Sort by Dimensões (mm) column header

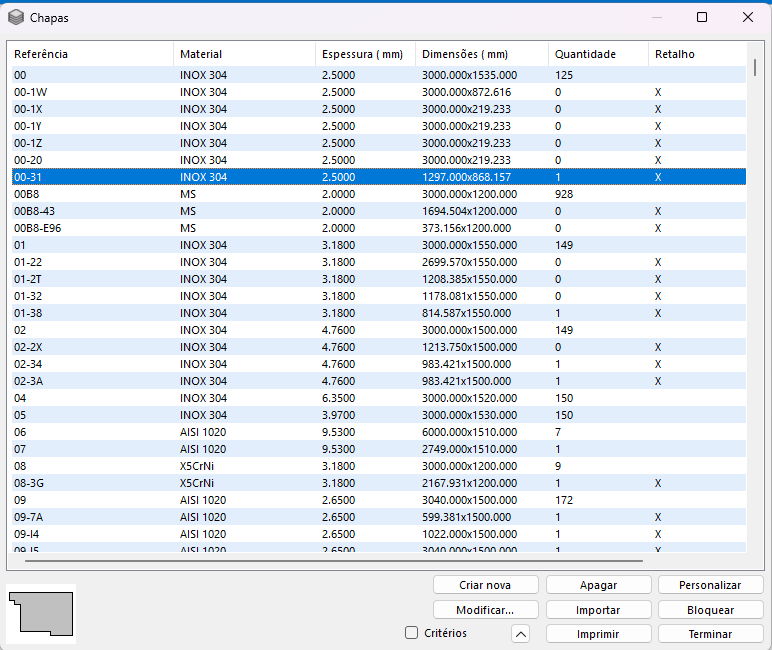[x=482, y=54]
